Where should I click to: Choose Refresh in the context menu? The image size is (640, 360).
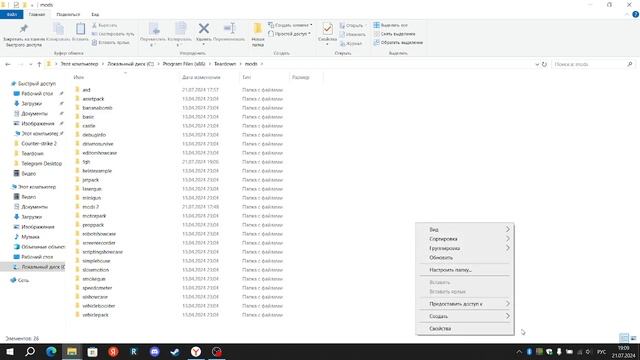point(465,258)
